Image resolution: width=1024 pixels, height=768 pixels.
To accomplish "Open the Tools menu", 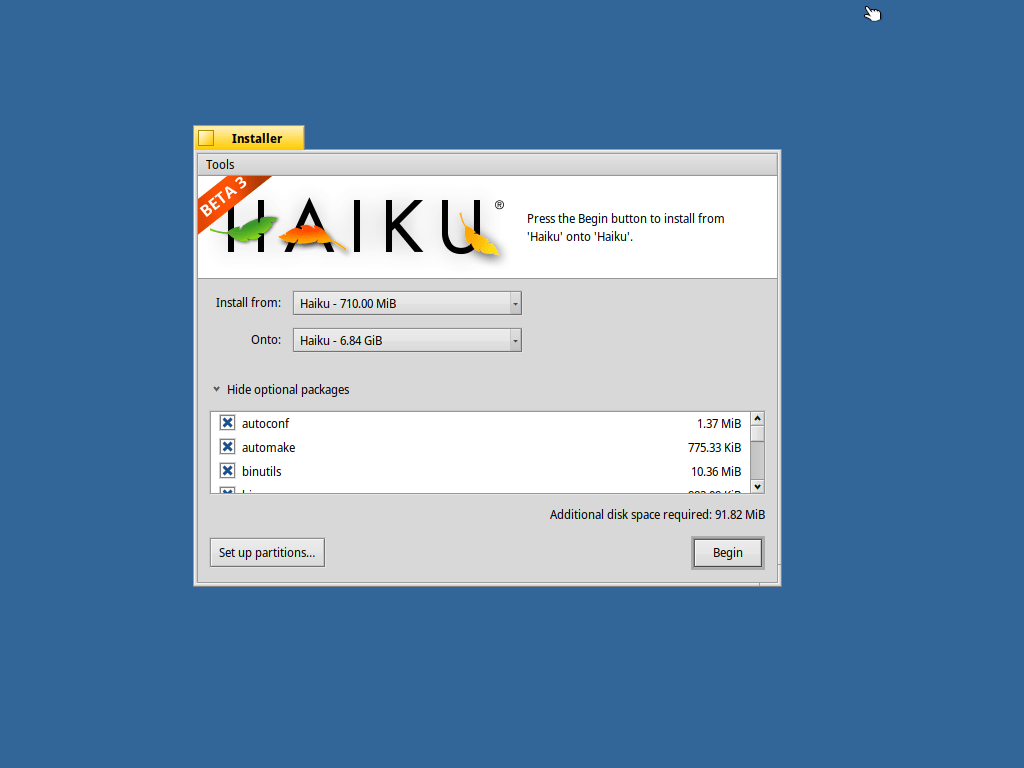I will tap(219, 165).
